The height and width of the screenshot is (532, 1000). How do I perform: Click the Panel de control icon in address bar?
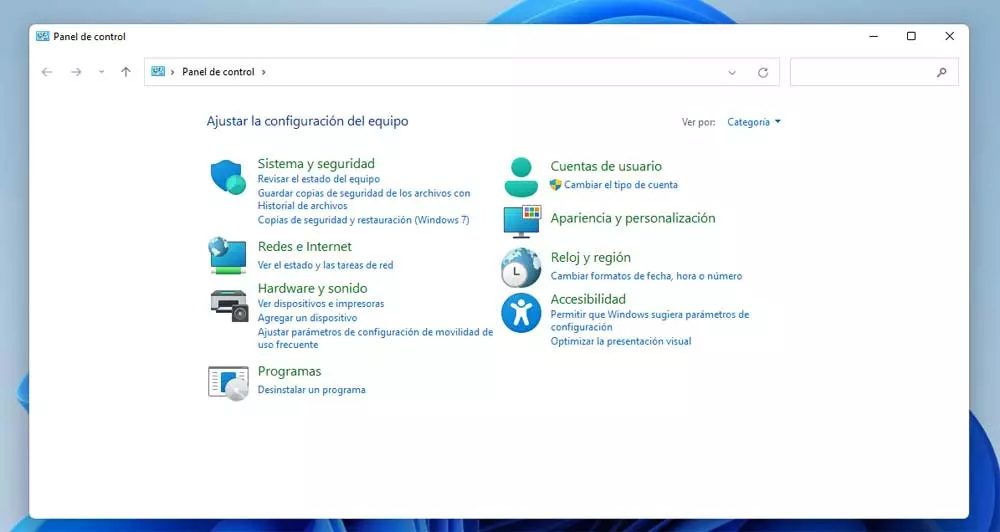(158, 71)
